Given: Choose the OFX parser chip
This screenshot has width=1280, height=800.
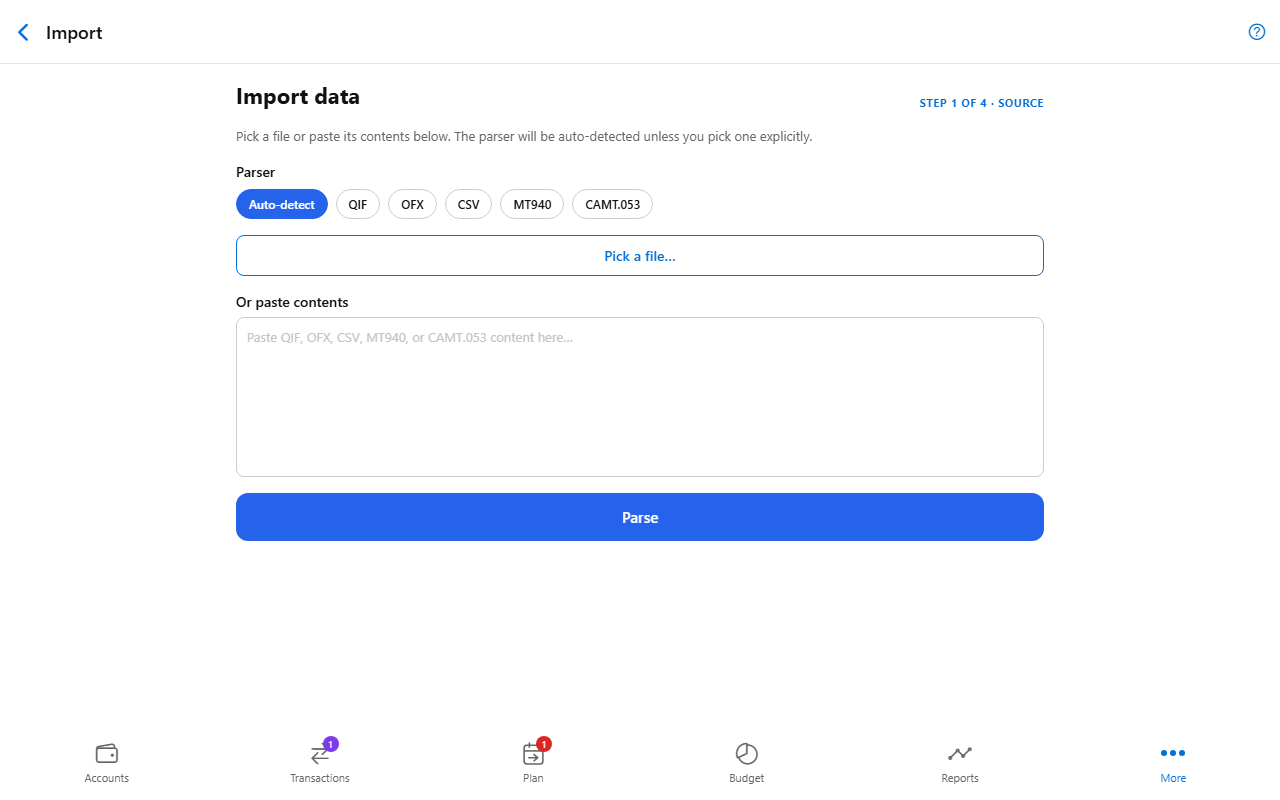Looking at the screenshot, I should tap(412, 204).
